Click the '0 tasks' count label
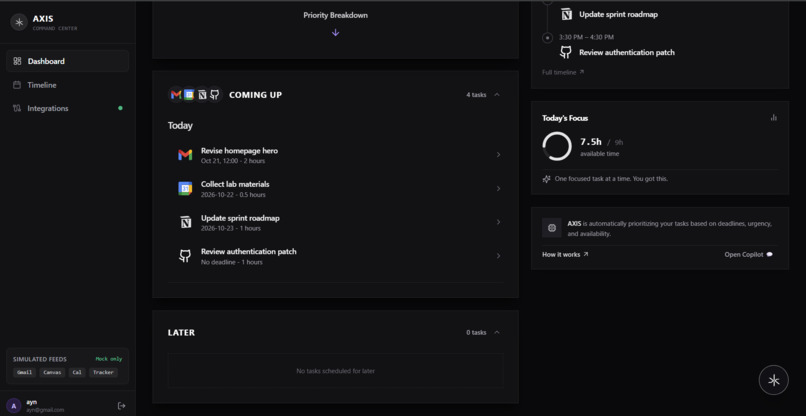The height and width of the screenshot is (416, 806). point(476,333)
